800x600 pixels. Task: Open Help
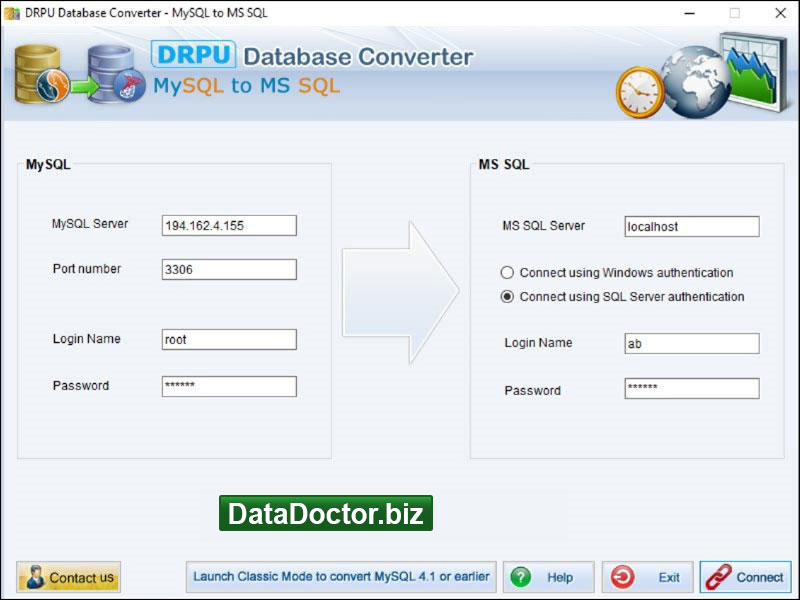[548, 577]
